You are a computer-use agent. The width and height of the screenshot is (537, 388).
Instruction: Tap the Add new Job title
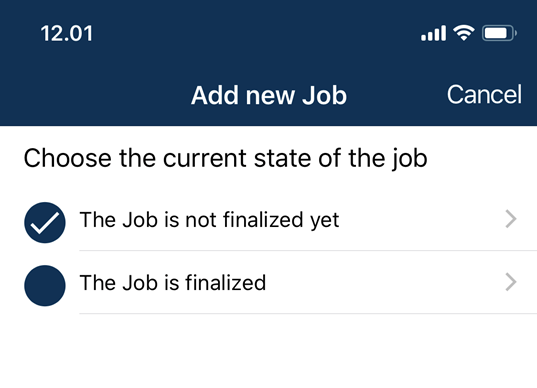(269, 95)
